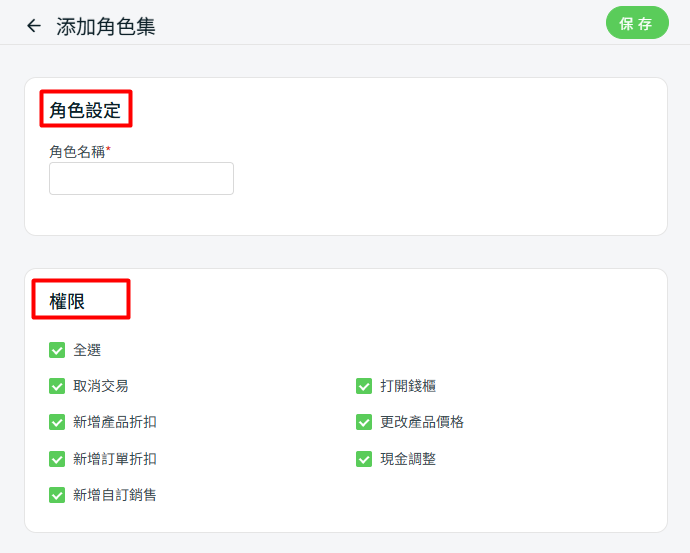Click the 全選 label text
Screen dimensions: 690x553
click(x=87, y=350)
